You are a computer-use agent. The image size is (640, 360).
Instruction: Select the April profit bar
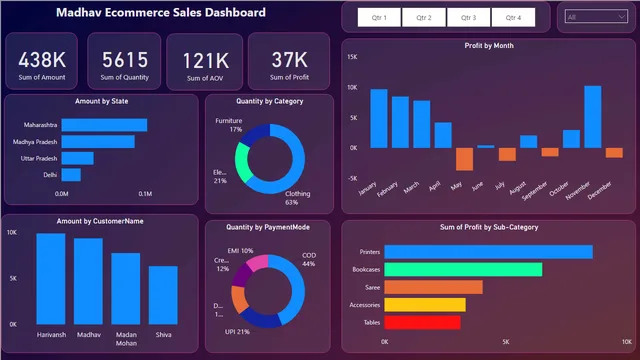(443, 135)
